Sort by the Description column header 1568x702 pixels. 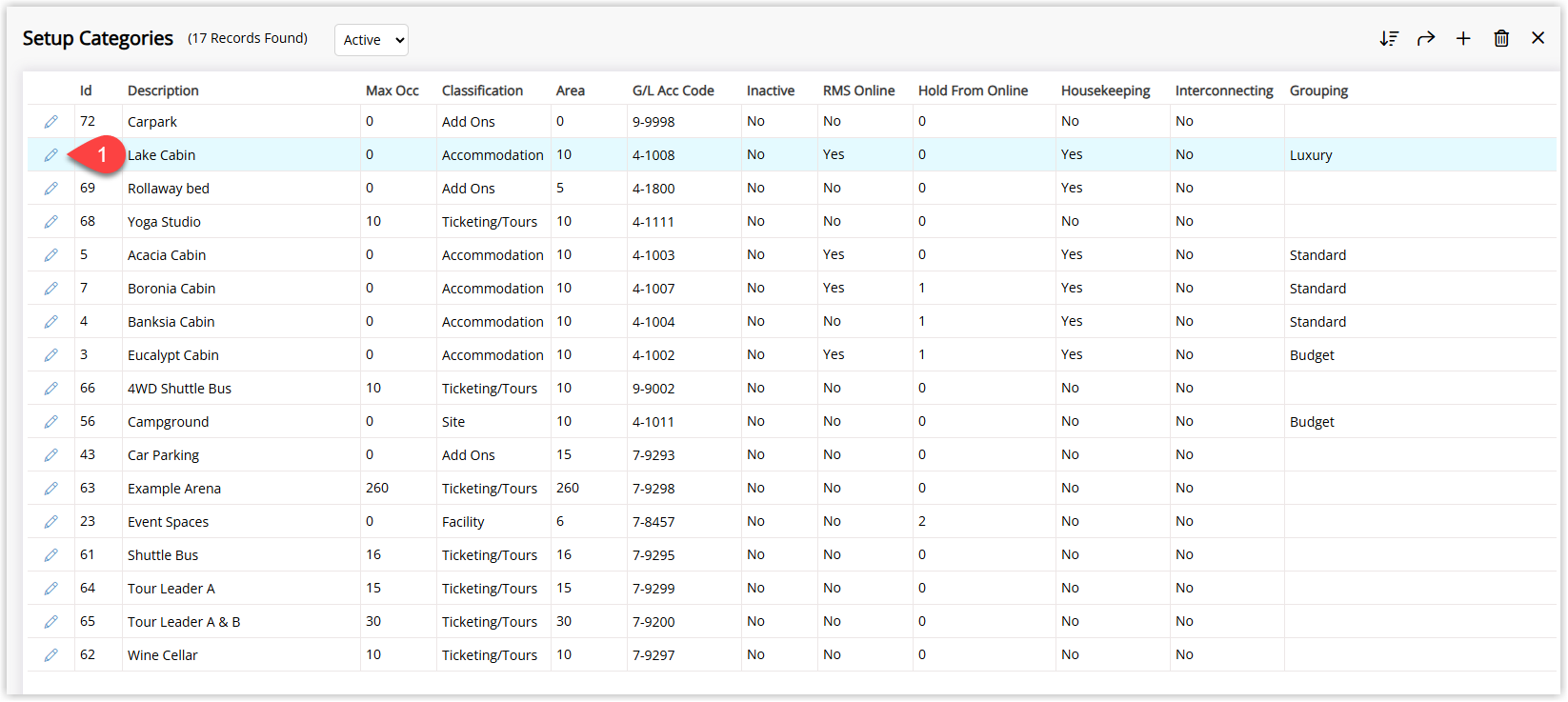click(x=163, y=90)
